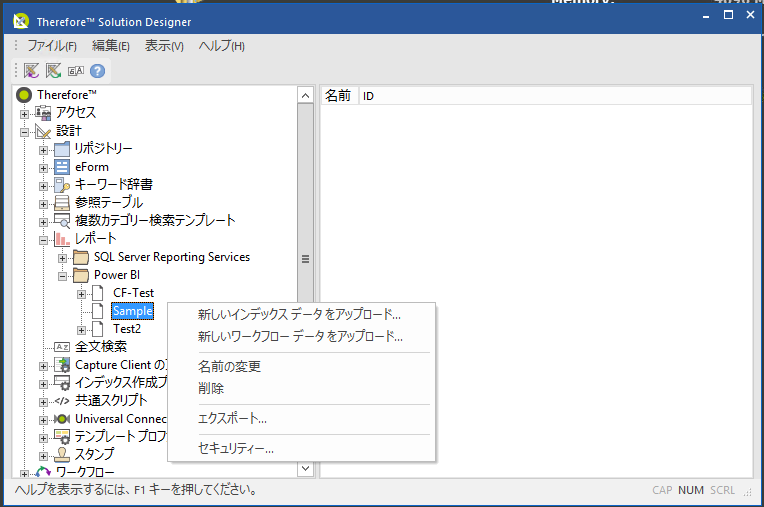Image resolution: width=764 pixels, height=507 pixels.
Task: Click the SQL Server Reporting Services folder icon
Action: (81, 257)
